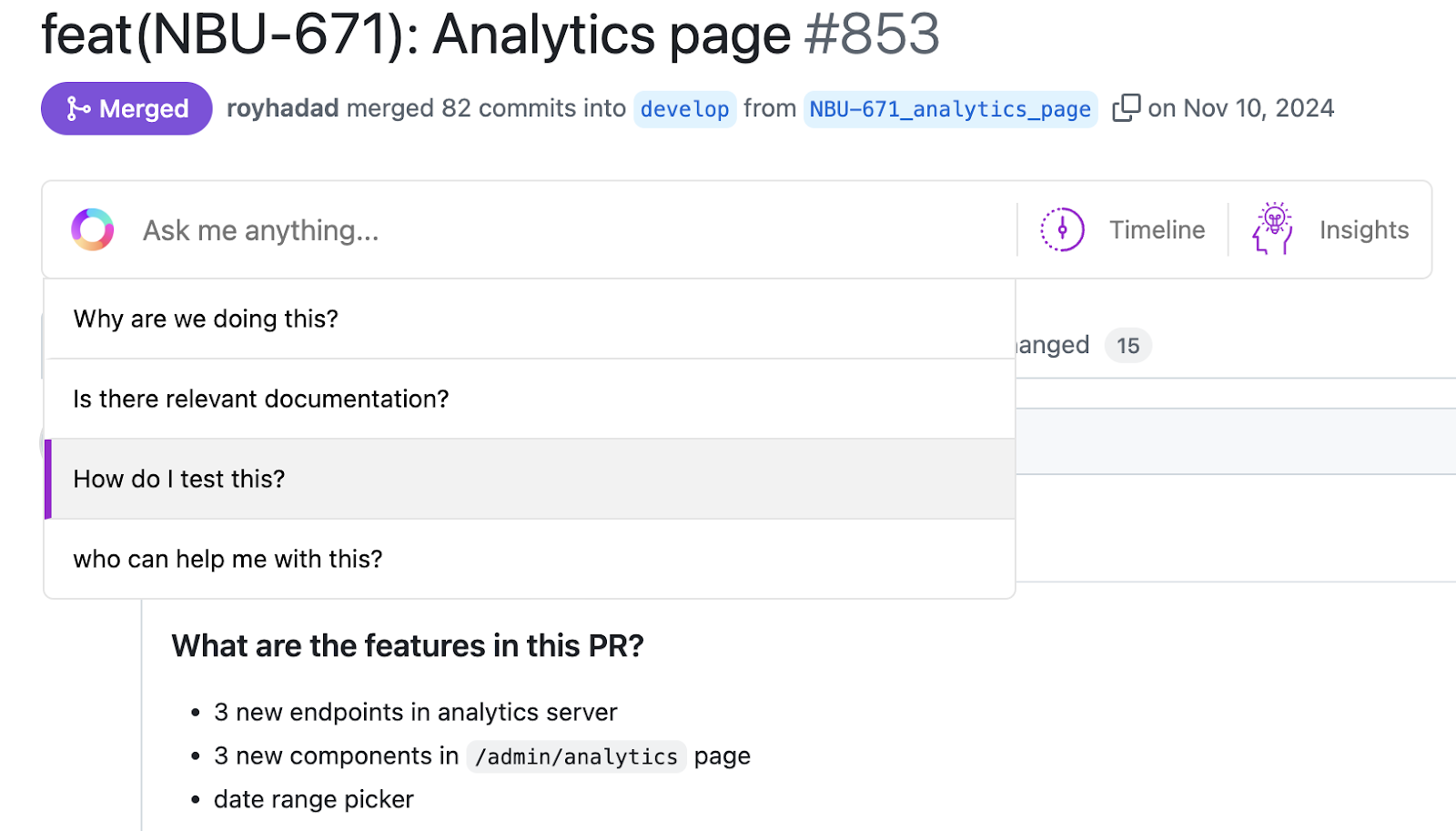Open the develop branch link

click(684, 109)
